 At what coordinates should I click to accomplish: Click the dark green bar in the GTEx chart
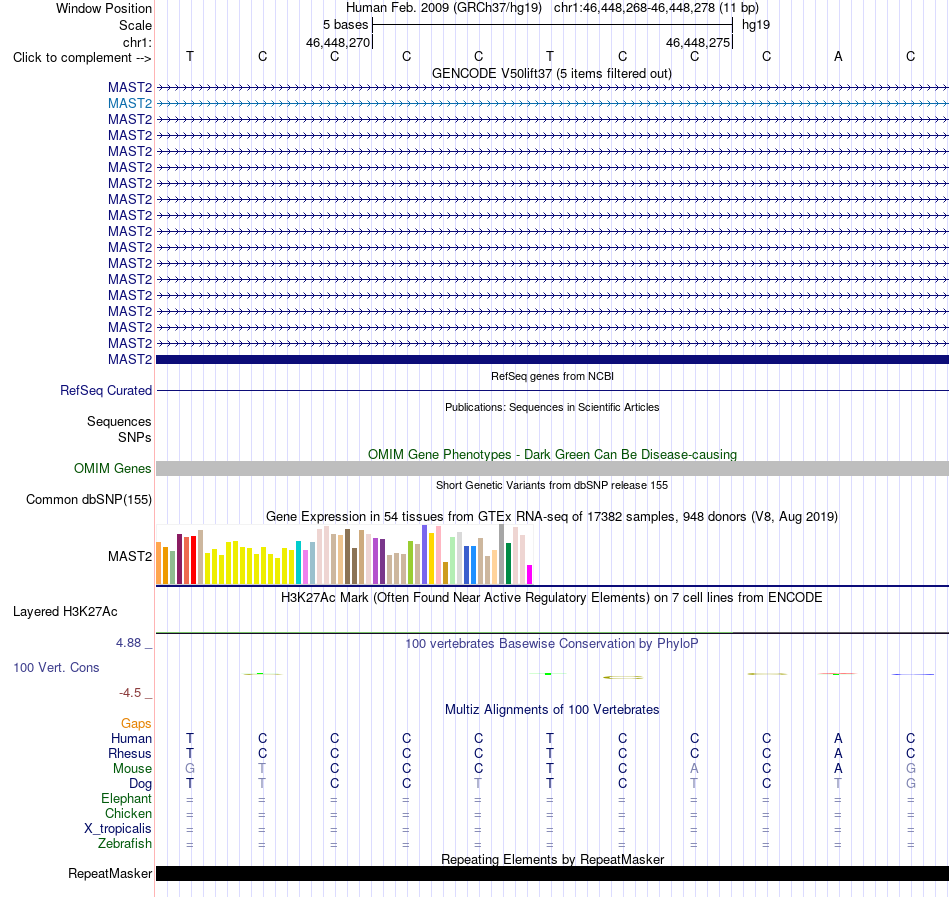click(508, 563)
